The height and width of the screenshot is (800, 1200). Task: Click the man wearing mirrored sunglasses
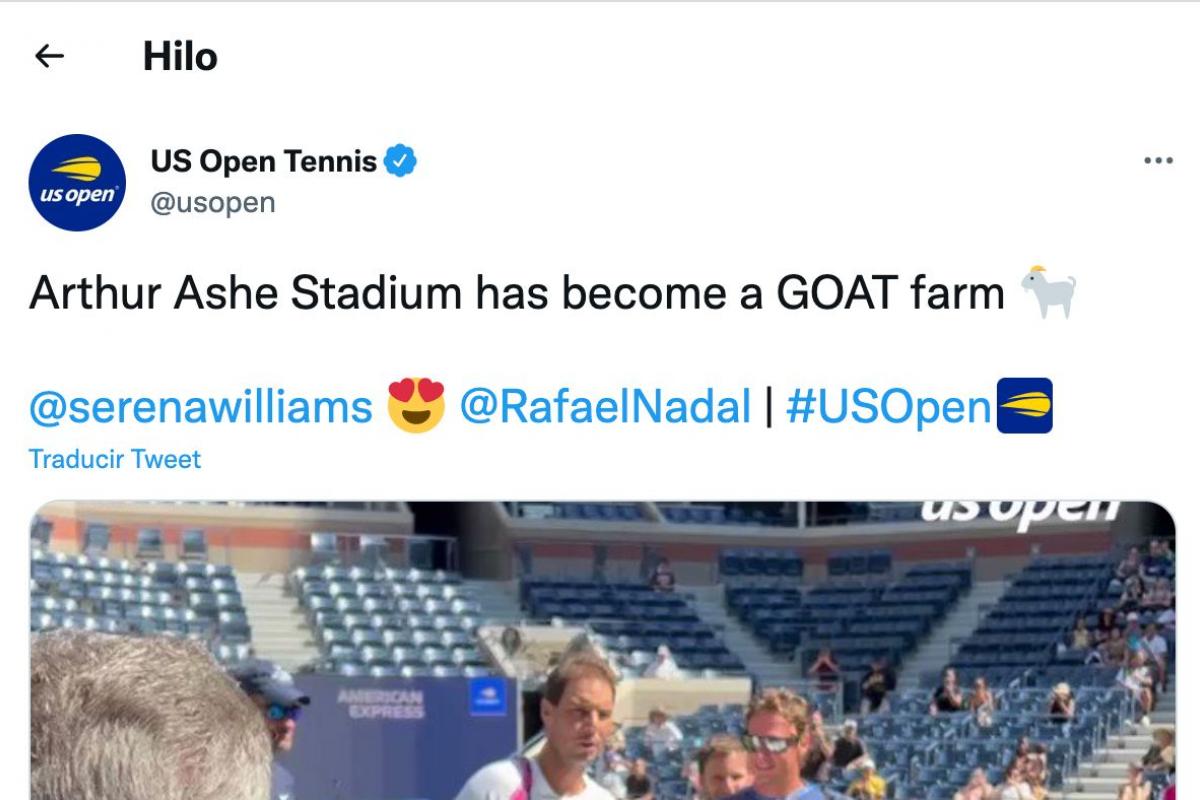coord(776,738)
